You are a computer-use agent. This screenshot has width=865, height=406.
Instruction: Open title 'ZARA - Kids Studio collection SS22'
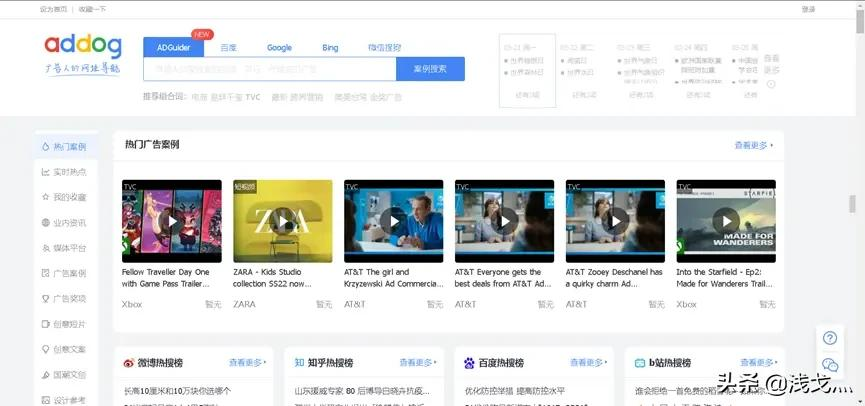[272, 278]
